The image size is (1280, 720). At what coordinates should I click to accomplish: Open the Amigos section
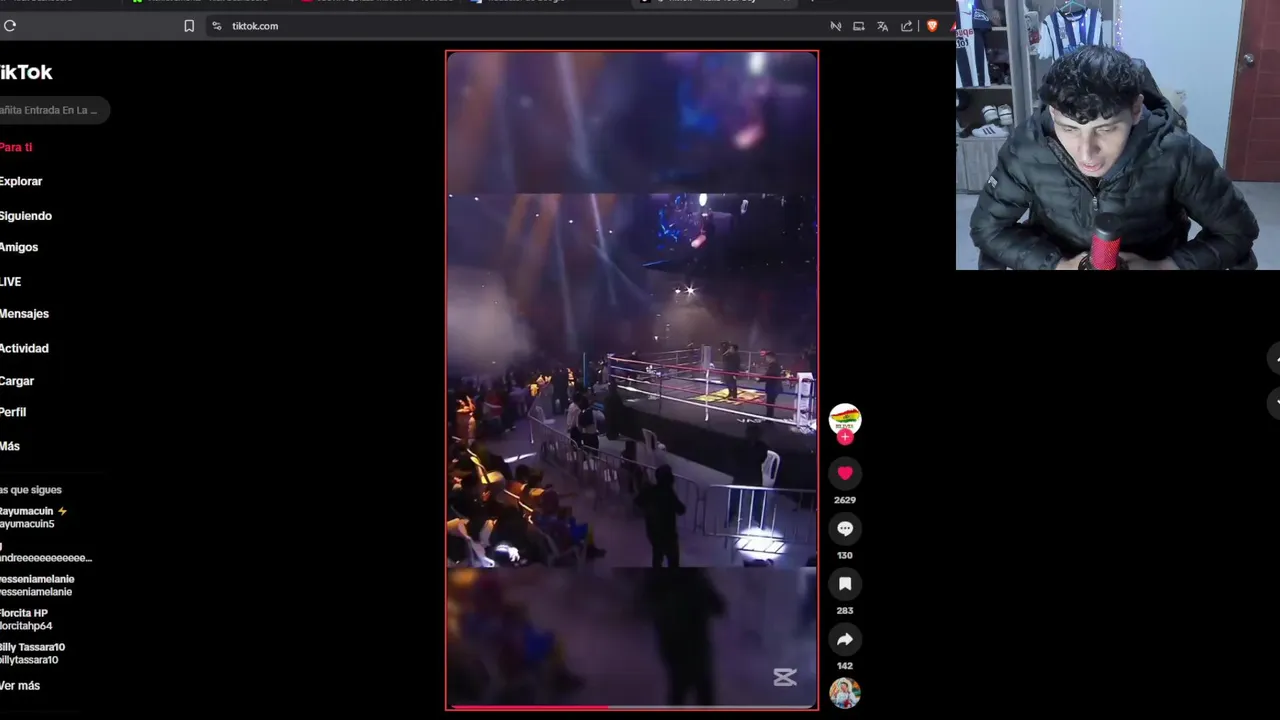(x=19, y=247)
